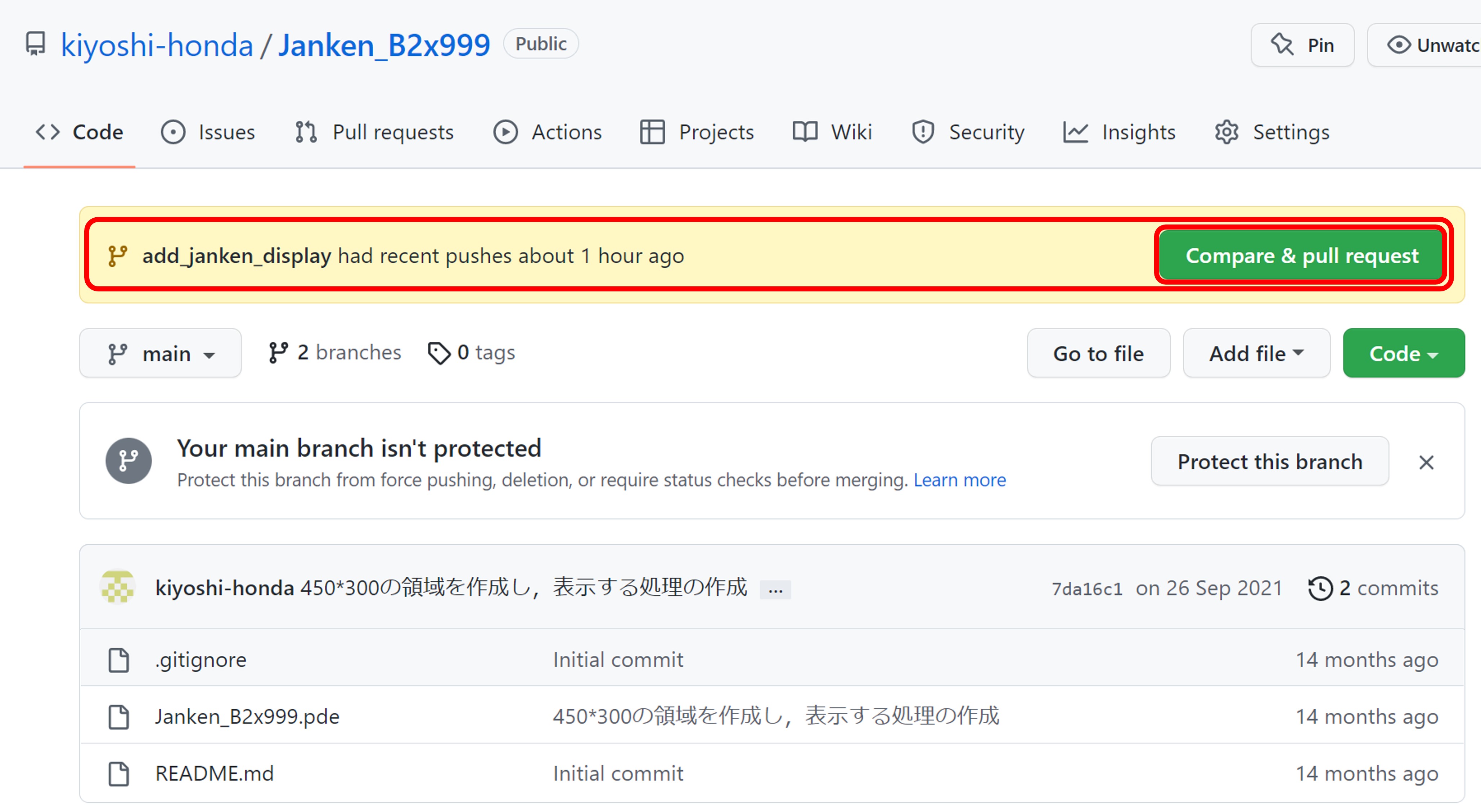Switch to the Pull requests tab

tap(374, 132)
